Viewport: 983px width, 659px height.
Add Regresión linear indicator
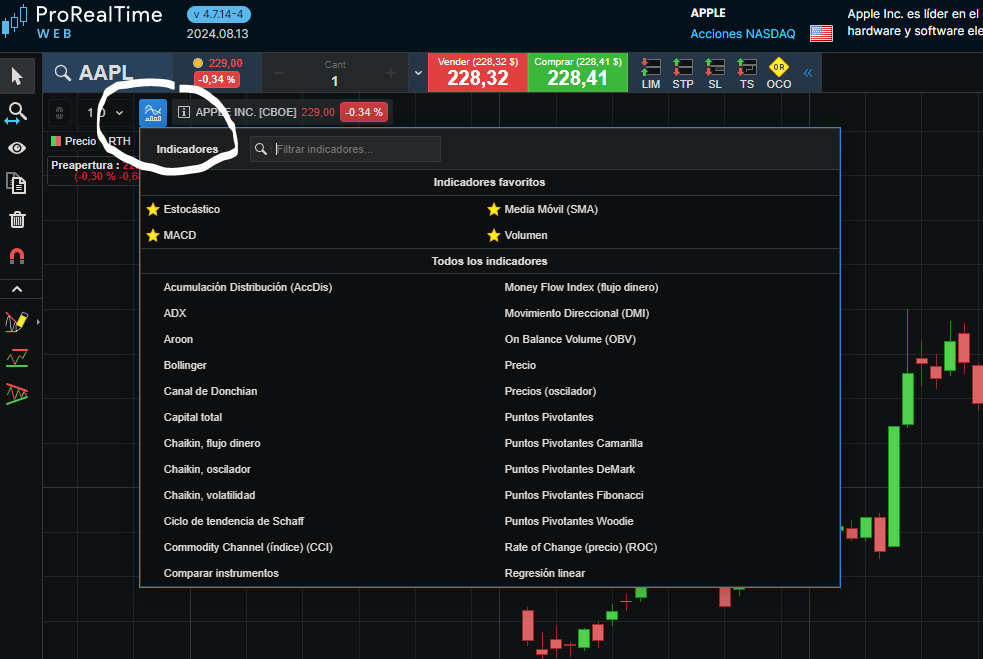545,573
